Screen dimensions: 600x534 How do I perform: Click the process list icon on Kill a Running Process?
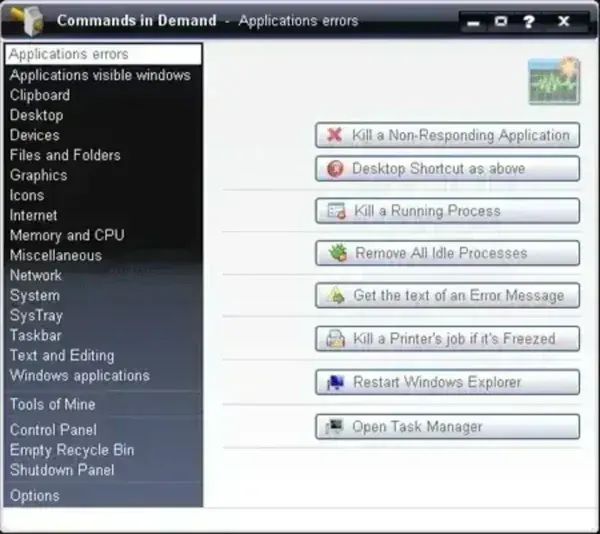[x=336, y=211]
